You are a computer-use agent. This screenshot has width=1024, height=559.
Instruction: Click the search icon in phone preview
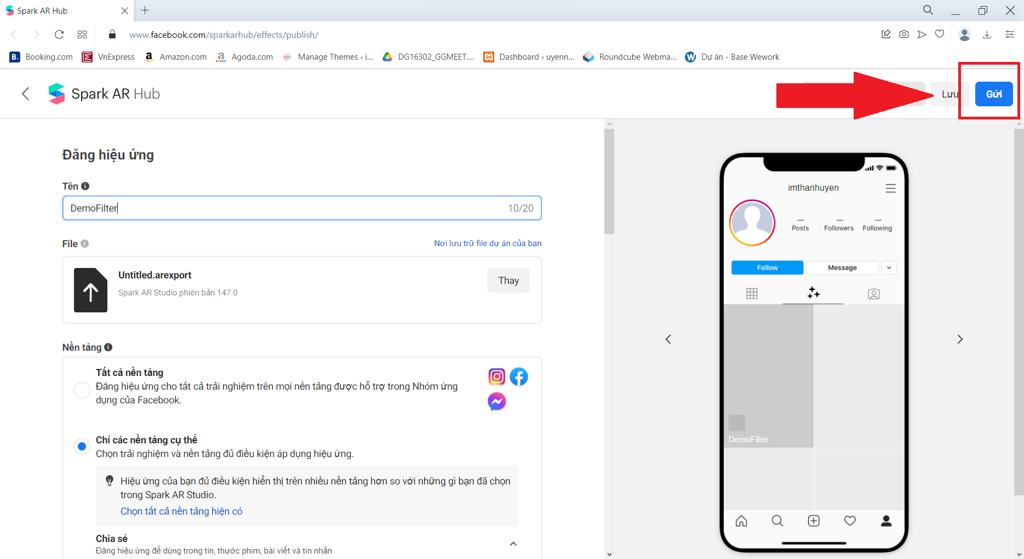777,521
